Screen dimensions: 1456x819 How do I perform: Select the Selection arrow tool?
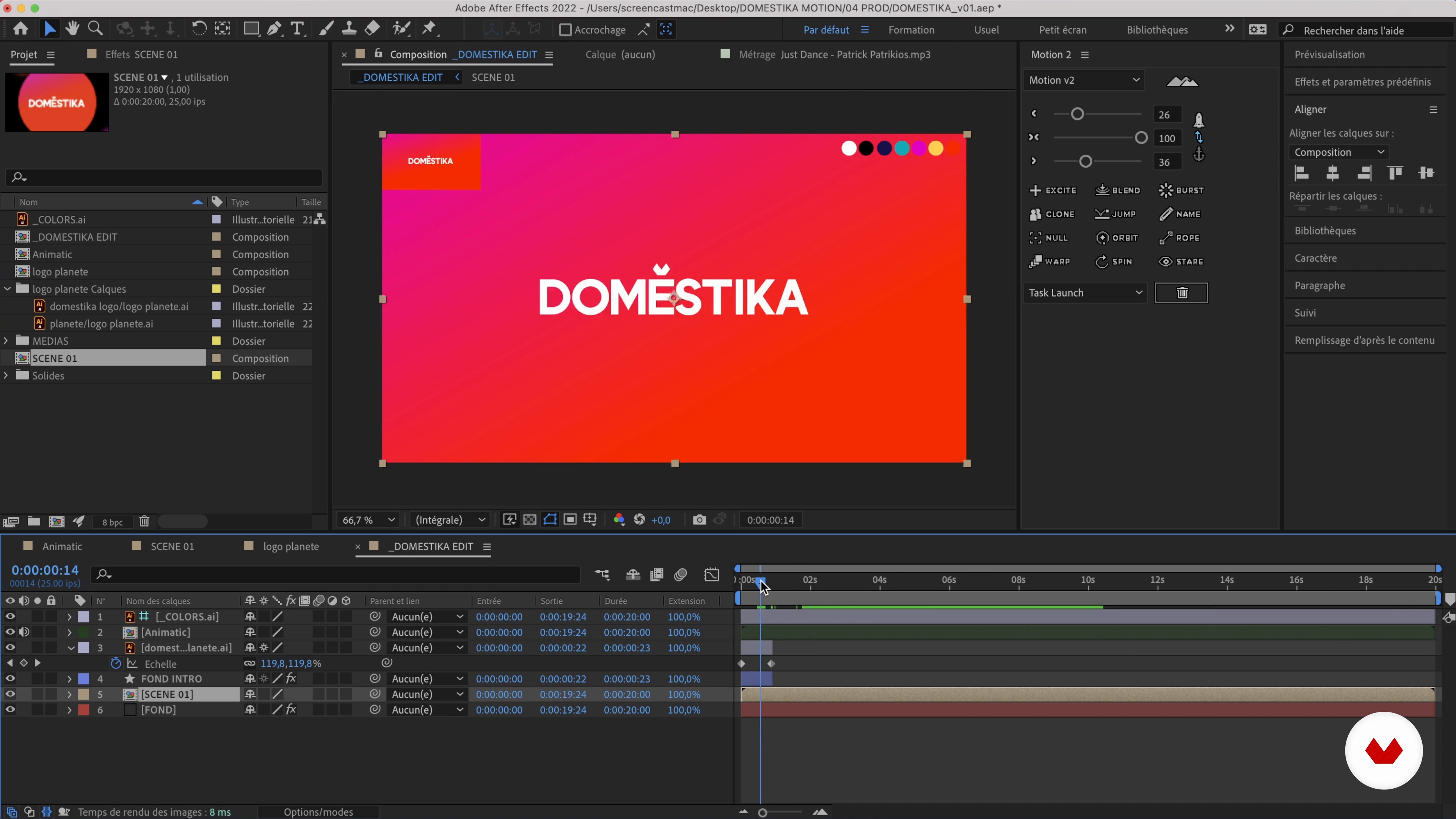pyautogui.click(x=50, y=29)
